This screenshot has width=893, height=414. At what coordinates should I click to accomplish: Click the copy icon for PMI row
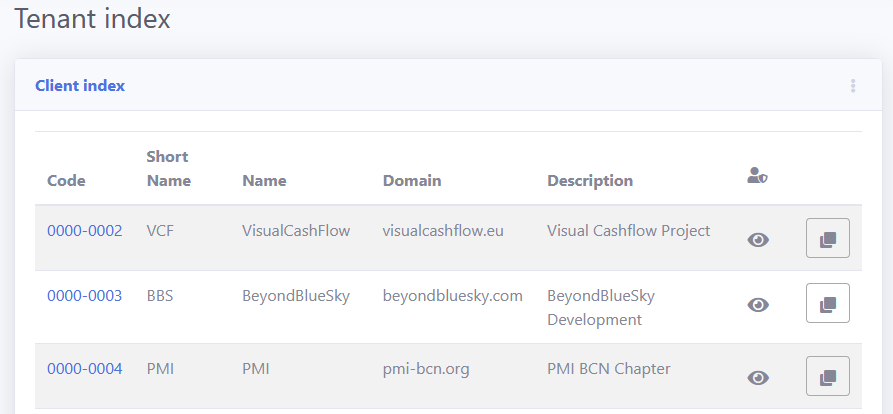pyautogui.click(x=827, y=376)
